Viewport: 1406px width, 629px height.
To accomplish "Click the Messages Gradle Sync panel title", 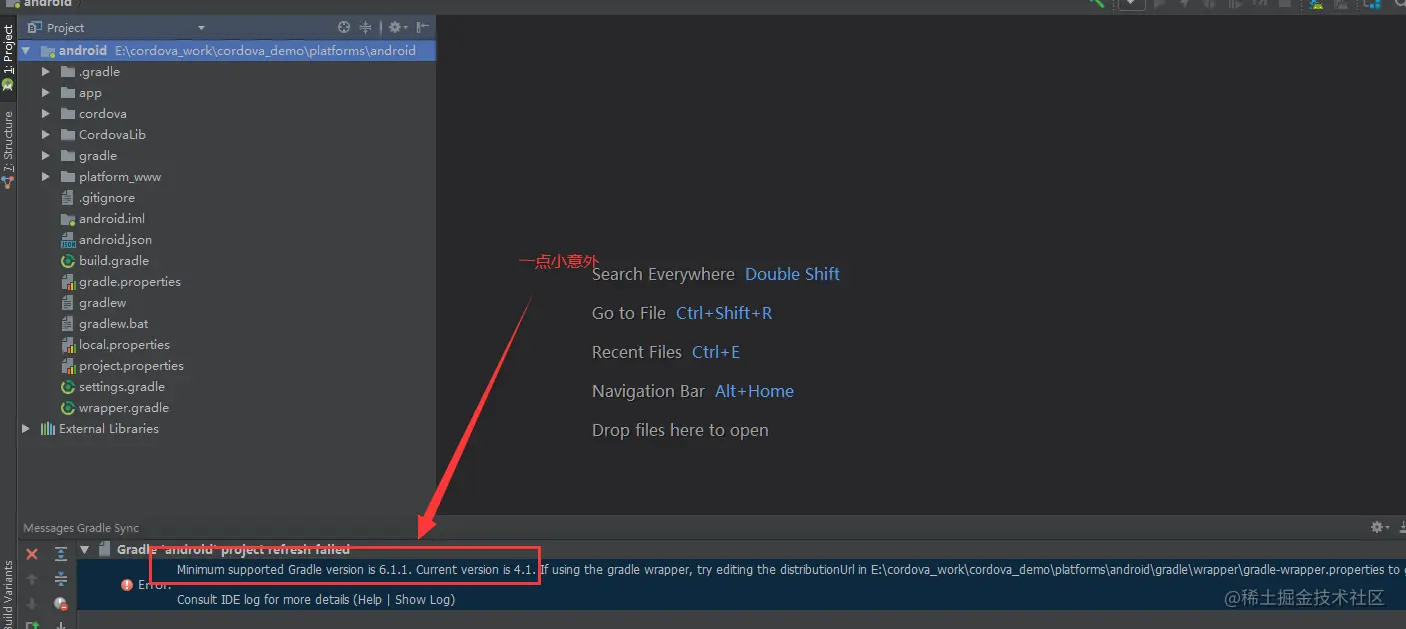I will point(81,528).
